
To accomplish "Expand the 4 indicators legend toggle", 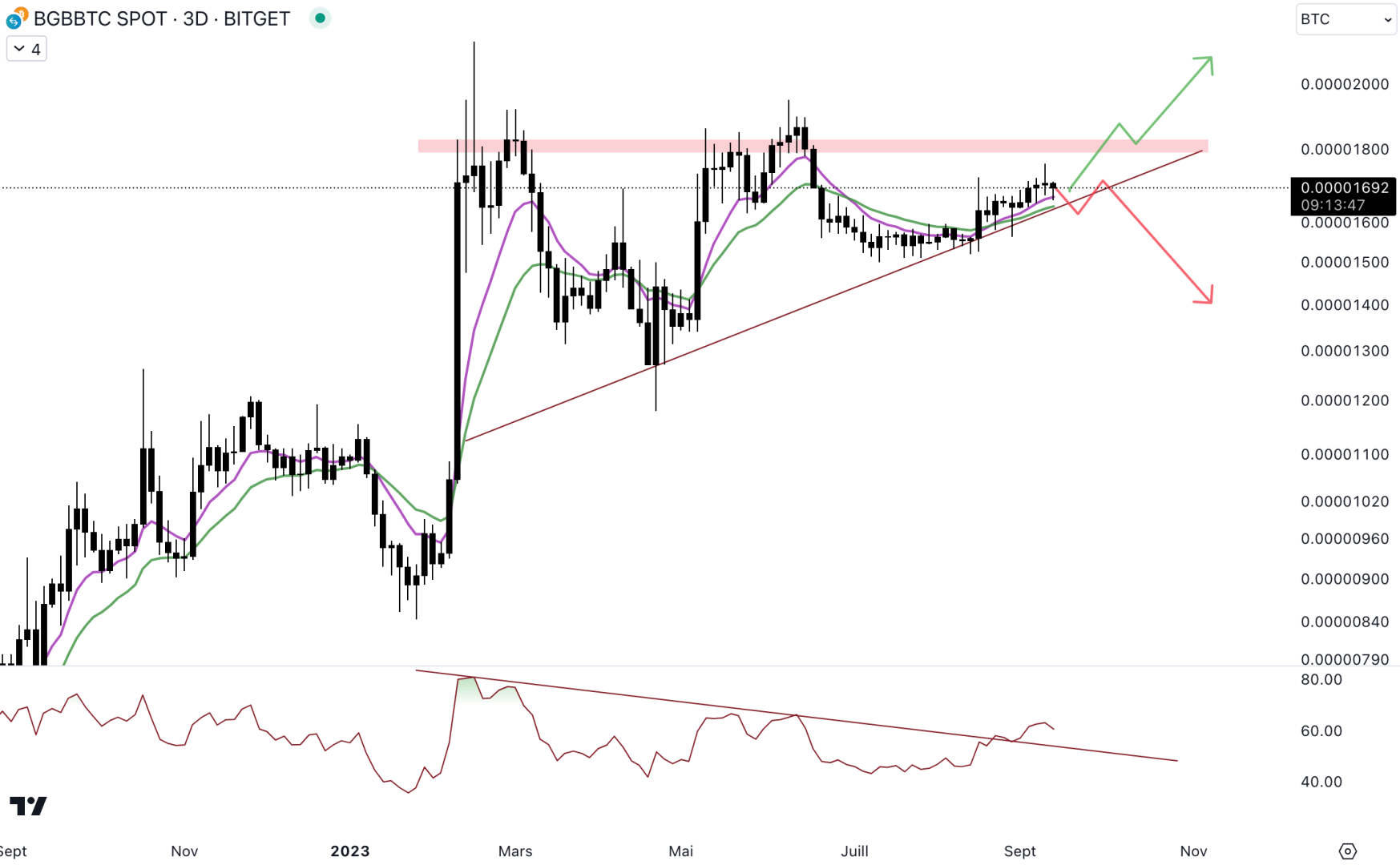I will [26, 49].
